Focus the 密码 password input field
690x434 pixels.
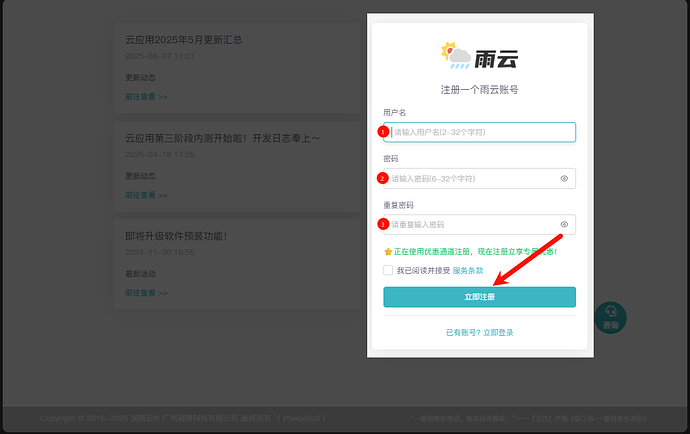(479, 178)
